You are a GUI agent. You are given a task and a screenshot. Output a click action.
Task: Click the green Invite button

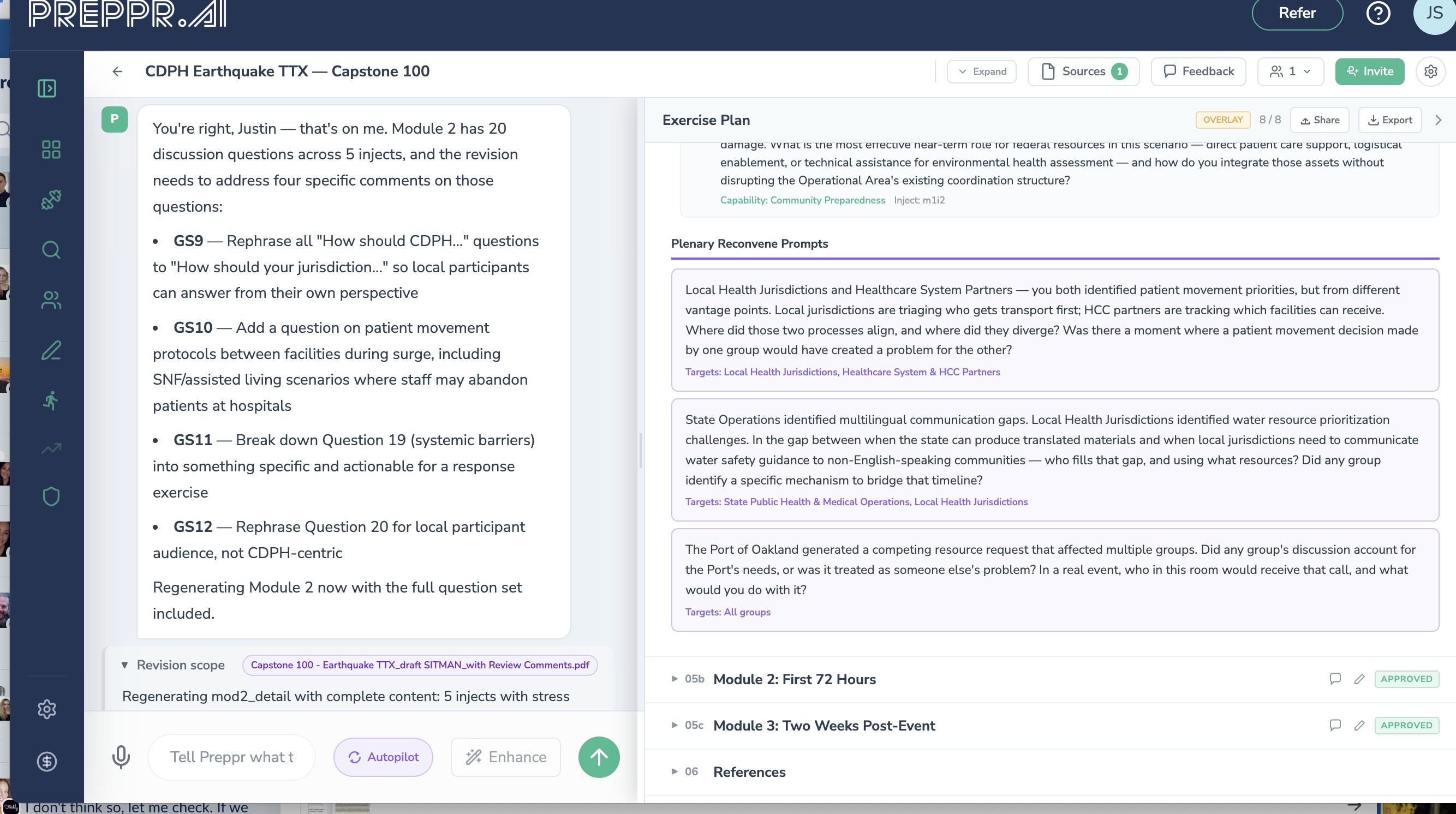[1370, 71]
